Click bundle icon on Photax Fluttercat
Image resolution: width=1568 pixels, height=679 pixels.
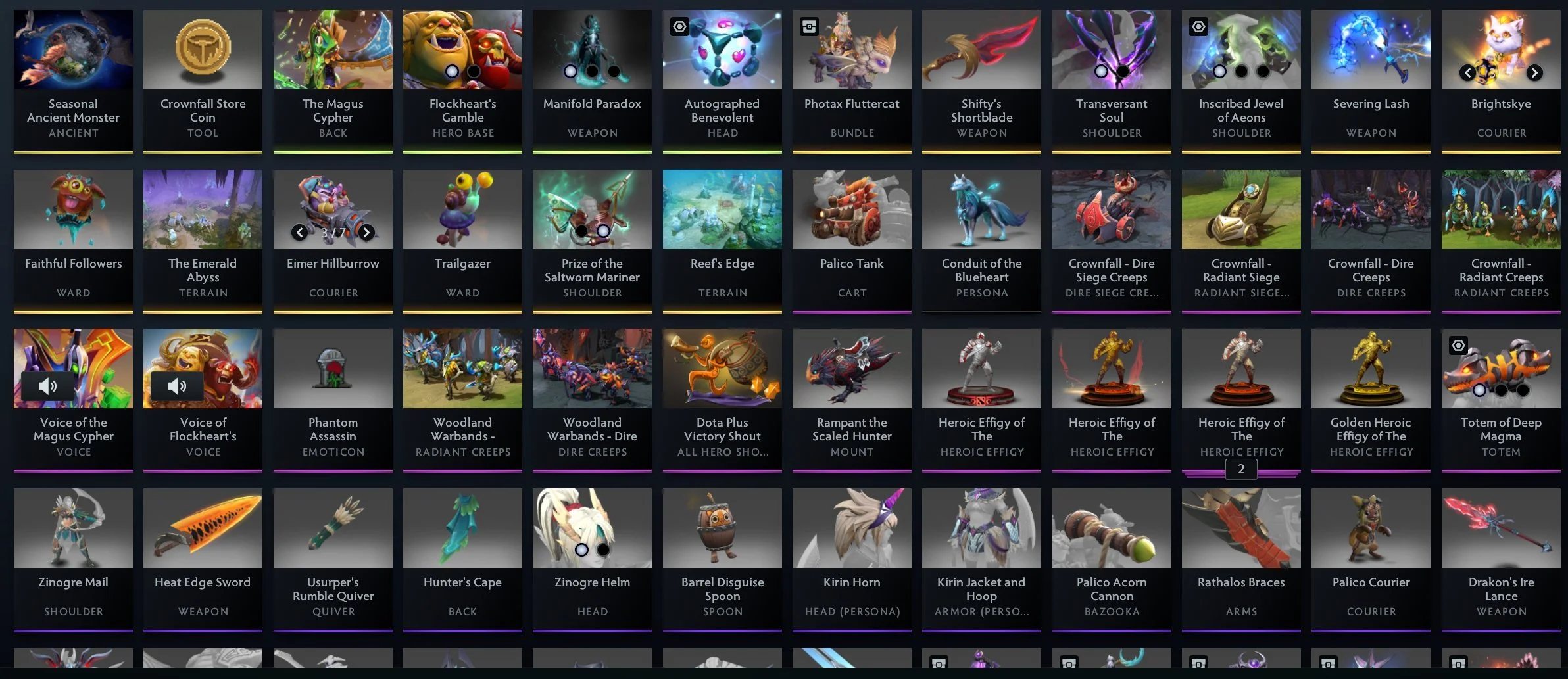(x=809, y=27)
